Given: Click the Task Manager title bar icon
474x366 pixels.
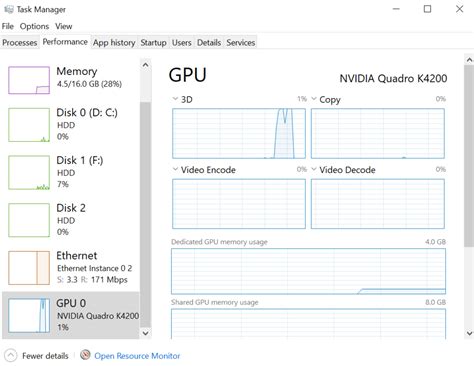Looking at the screenshot, I should click(x=8, y=9).
